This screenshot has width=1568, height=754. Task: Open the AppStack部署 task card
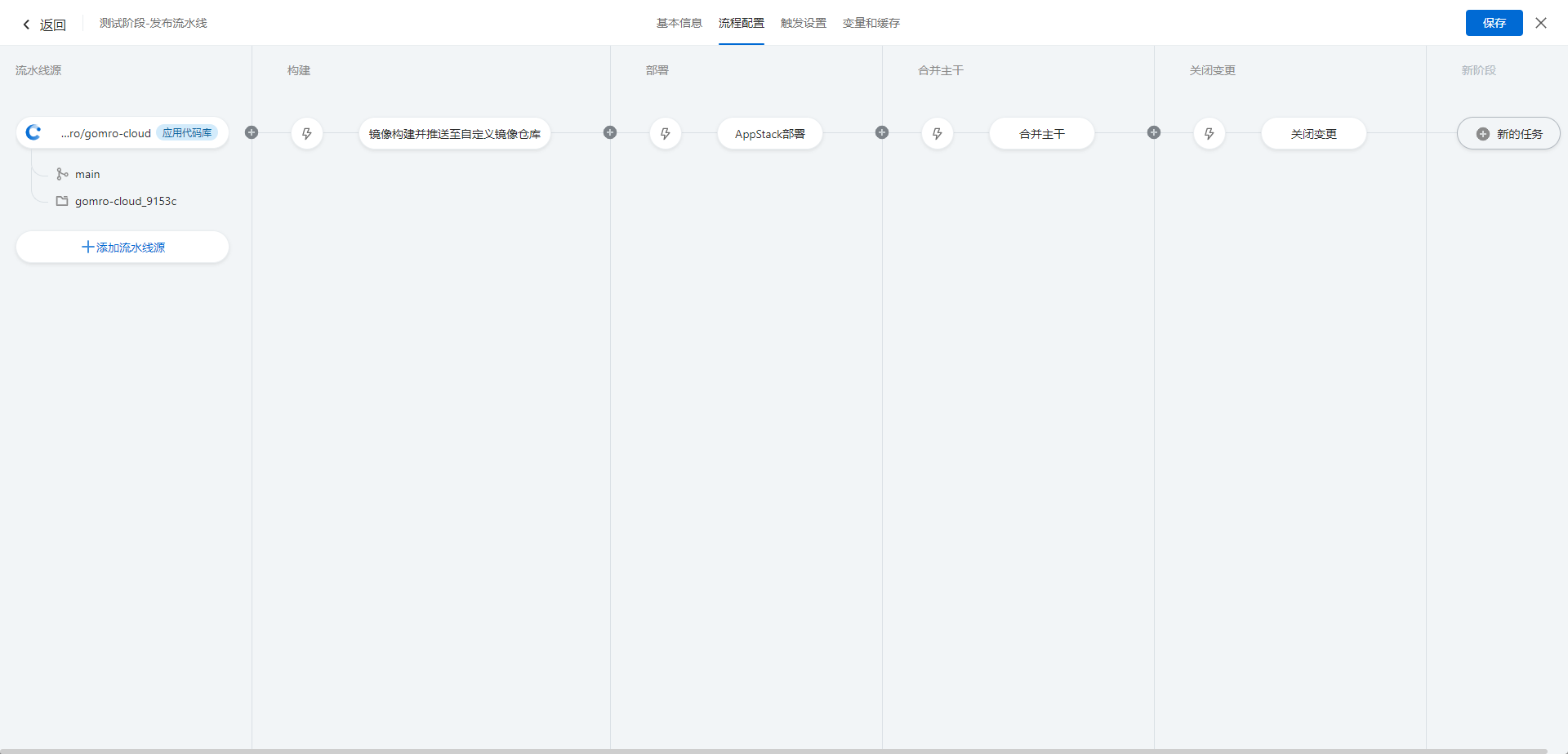click(x=769, y=133)
